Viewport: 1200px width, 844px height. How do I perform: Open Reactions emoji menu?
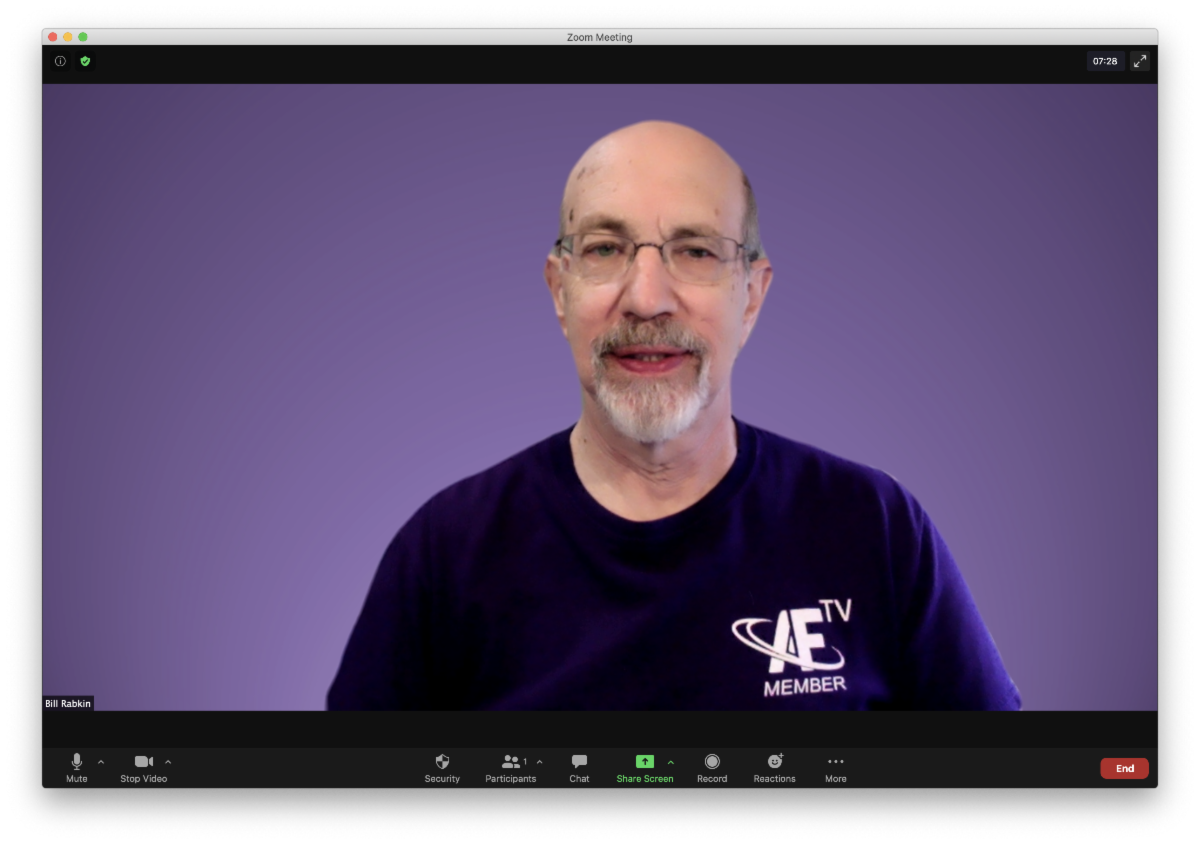pyautogui.click(x=775, y=768)
